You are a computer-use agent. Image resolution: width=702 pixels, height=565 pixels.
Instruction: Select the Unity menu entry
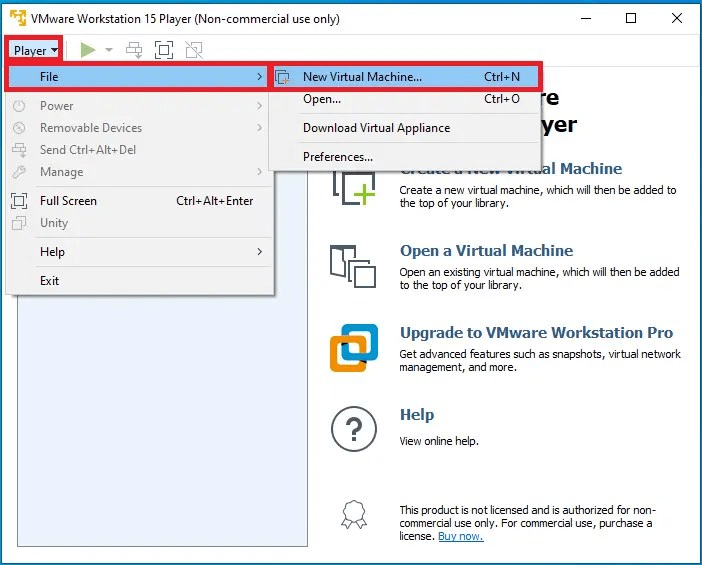click(138, 223)
